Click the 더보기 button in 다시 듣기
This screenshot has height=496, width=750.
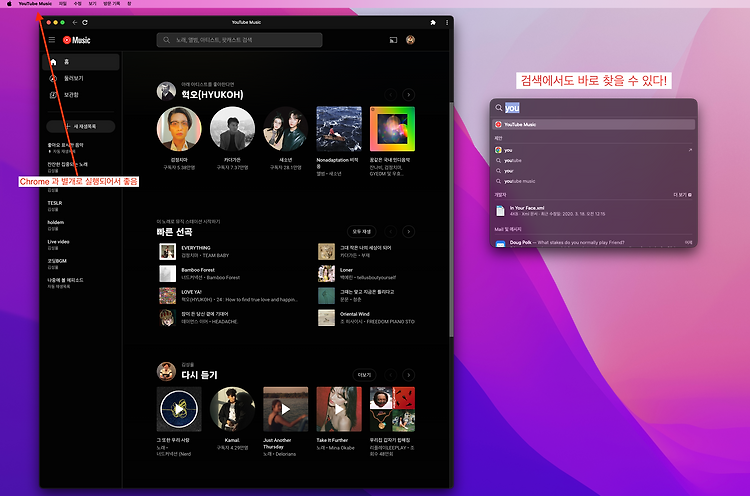point(364,375)
